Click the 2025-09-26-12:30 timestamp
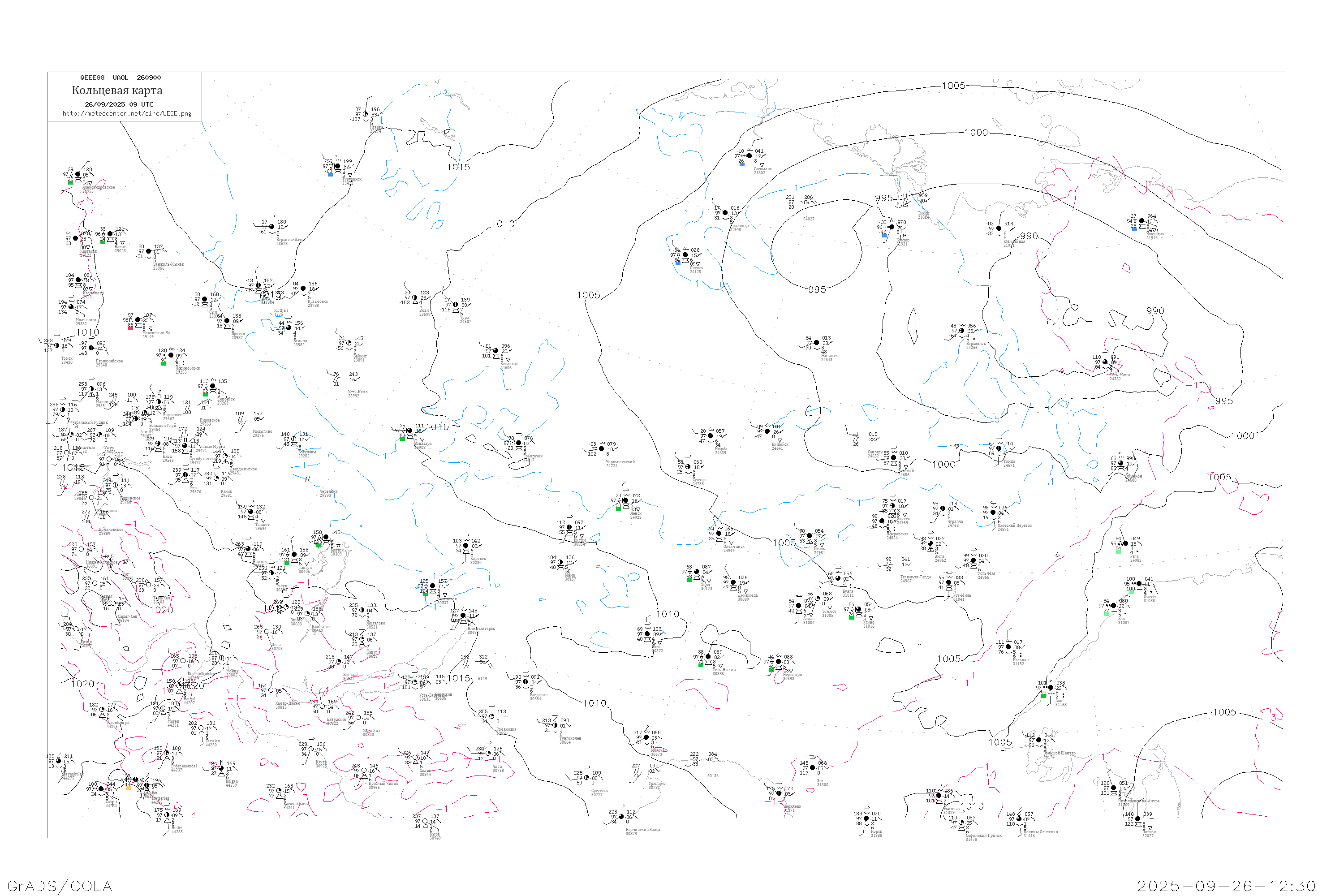Screen dimensions: 1344x896 pos(1226,886)
